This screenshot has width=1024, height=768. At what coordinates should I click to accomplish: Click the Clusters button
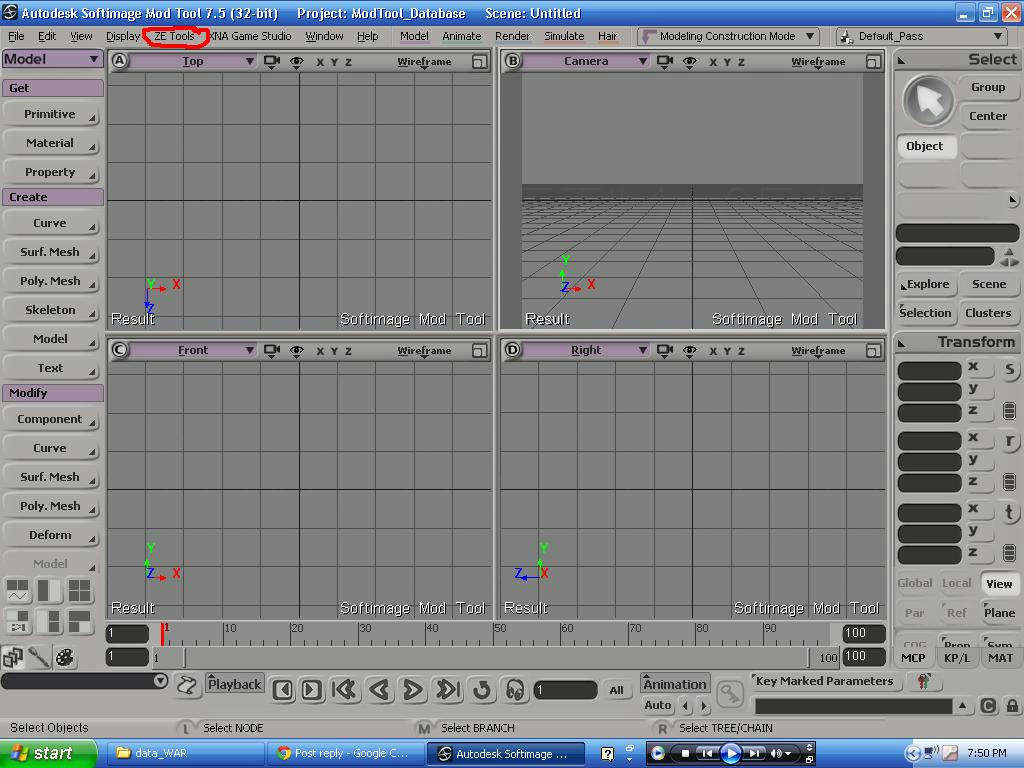(988, 313)
